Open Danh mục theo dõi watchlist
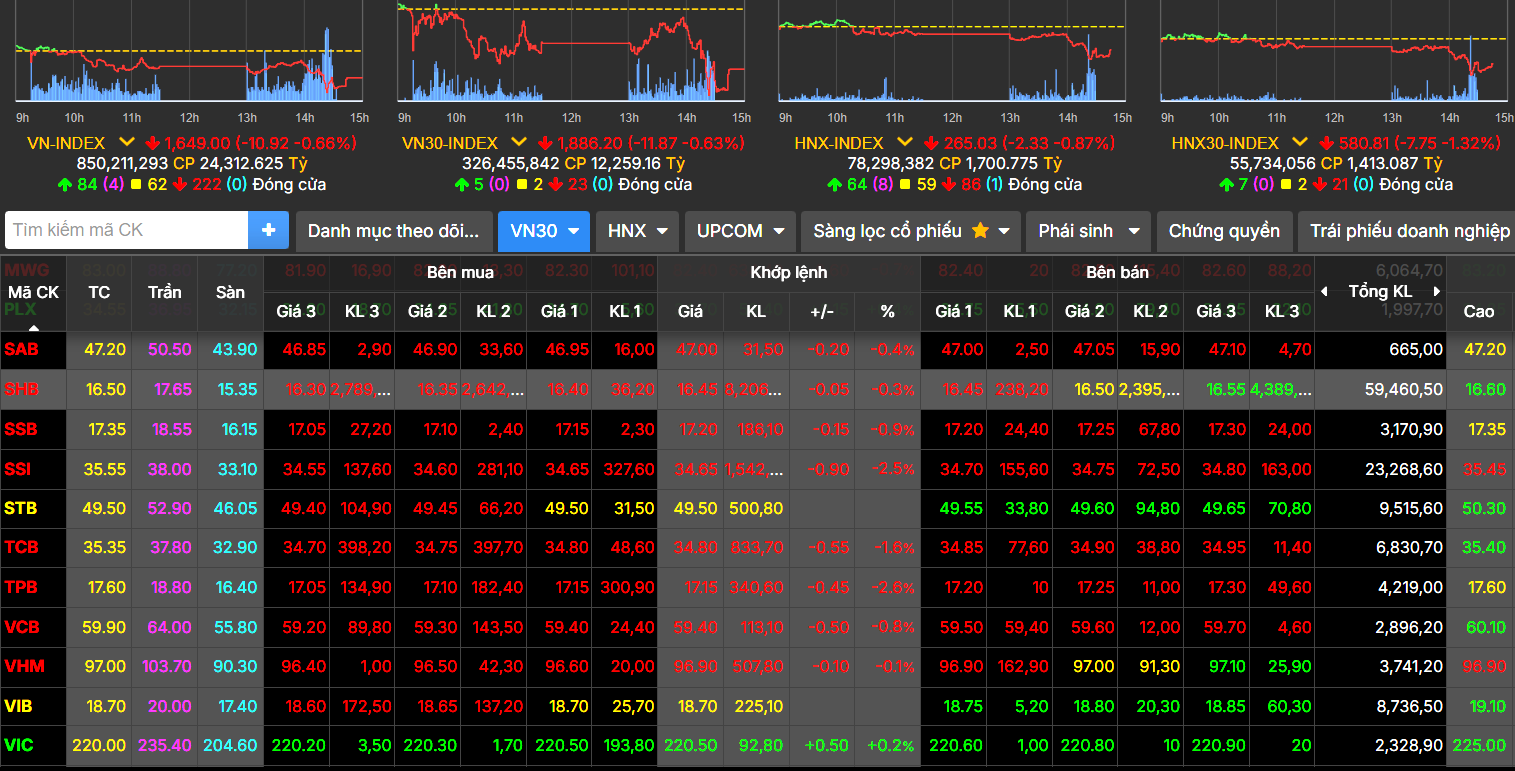This screenshot has width=1515, height=771. pyautogui.click(x=393, y=231)
